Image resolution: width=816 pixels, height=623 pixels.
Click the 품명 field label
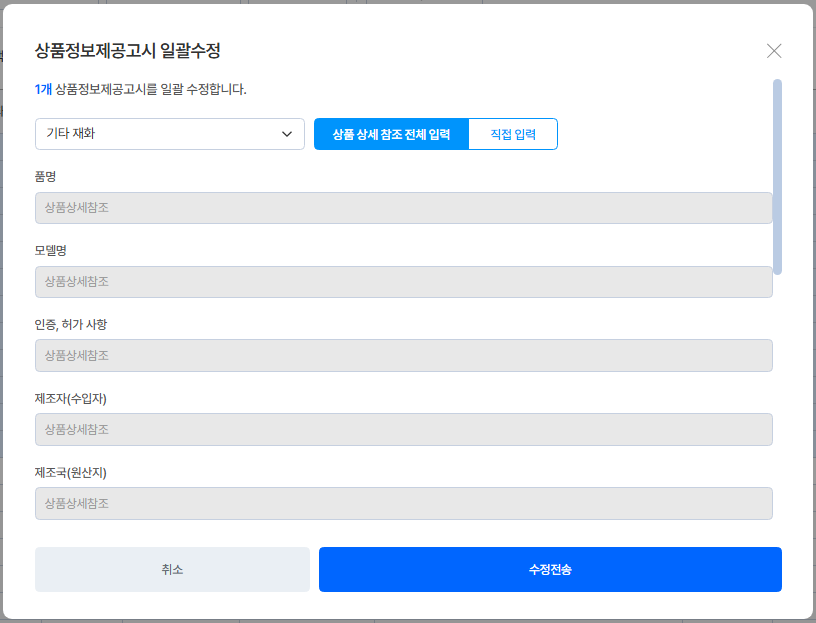tap(45, 176)
